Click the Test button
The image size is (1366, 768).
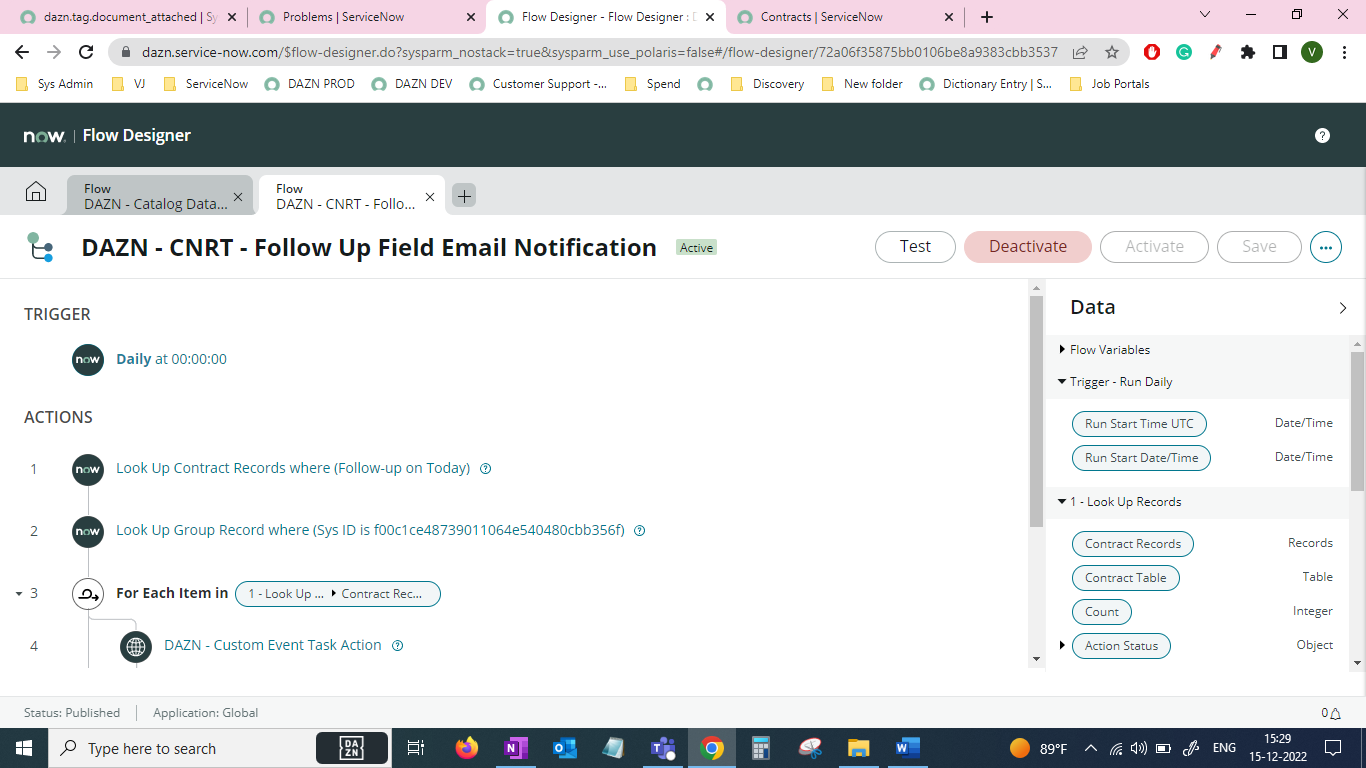click(915, 247)
